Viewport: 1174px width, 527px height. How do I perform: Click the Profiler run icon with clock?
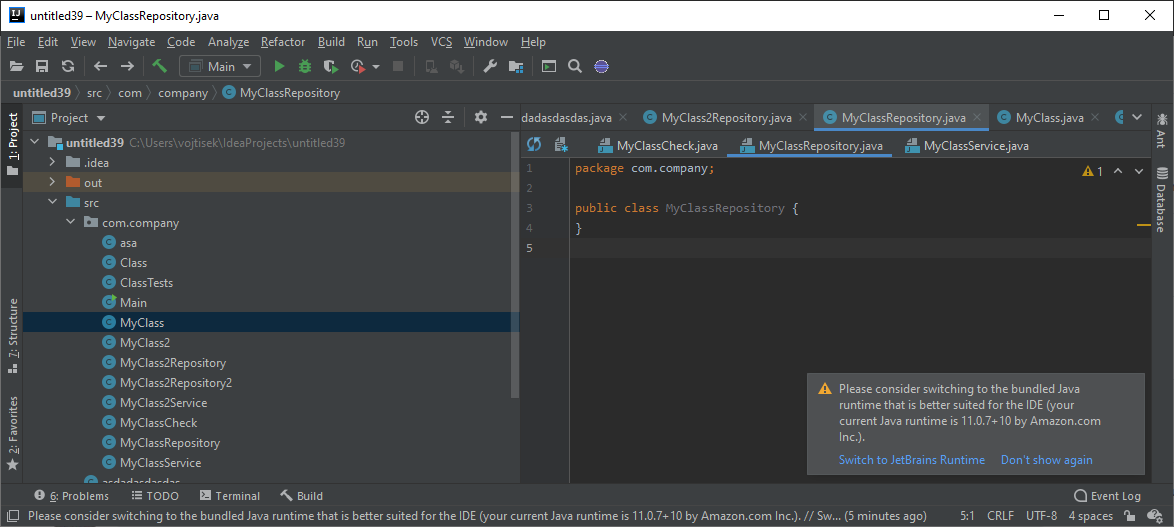point(358,67)
